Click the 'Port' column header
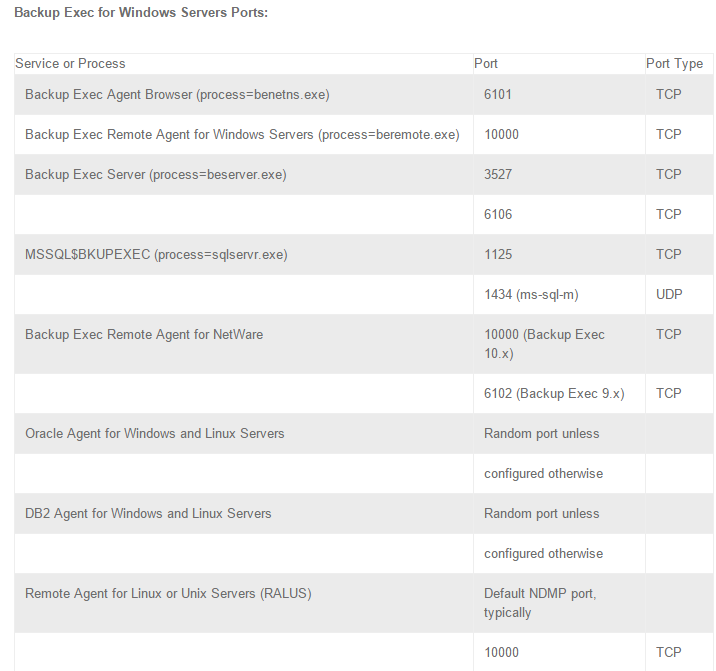This screenshot has width=716, height=671. pos(486,63)
